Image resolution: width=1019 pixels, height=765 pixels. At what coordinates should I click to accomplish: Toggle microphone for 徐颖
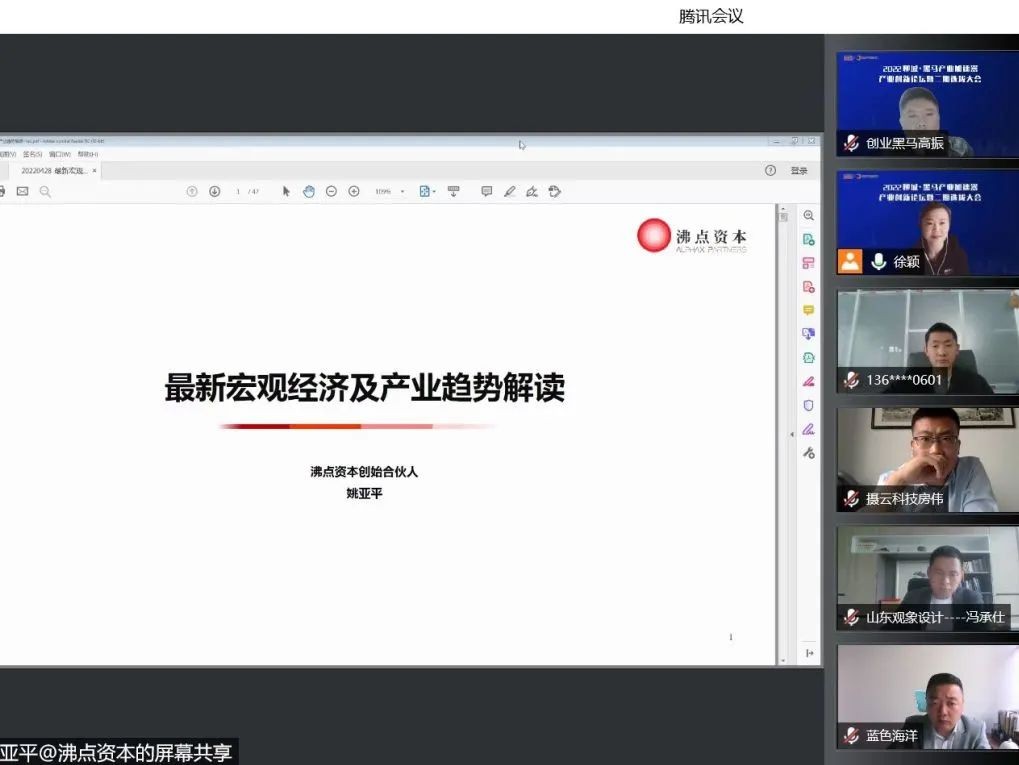879,262
